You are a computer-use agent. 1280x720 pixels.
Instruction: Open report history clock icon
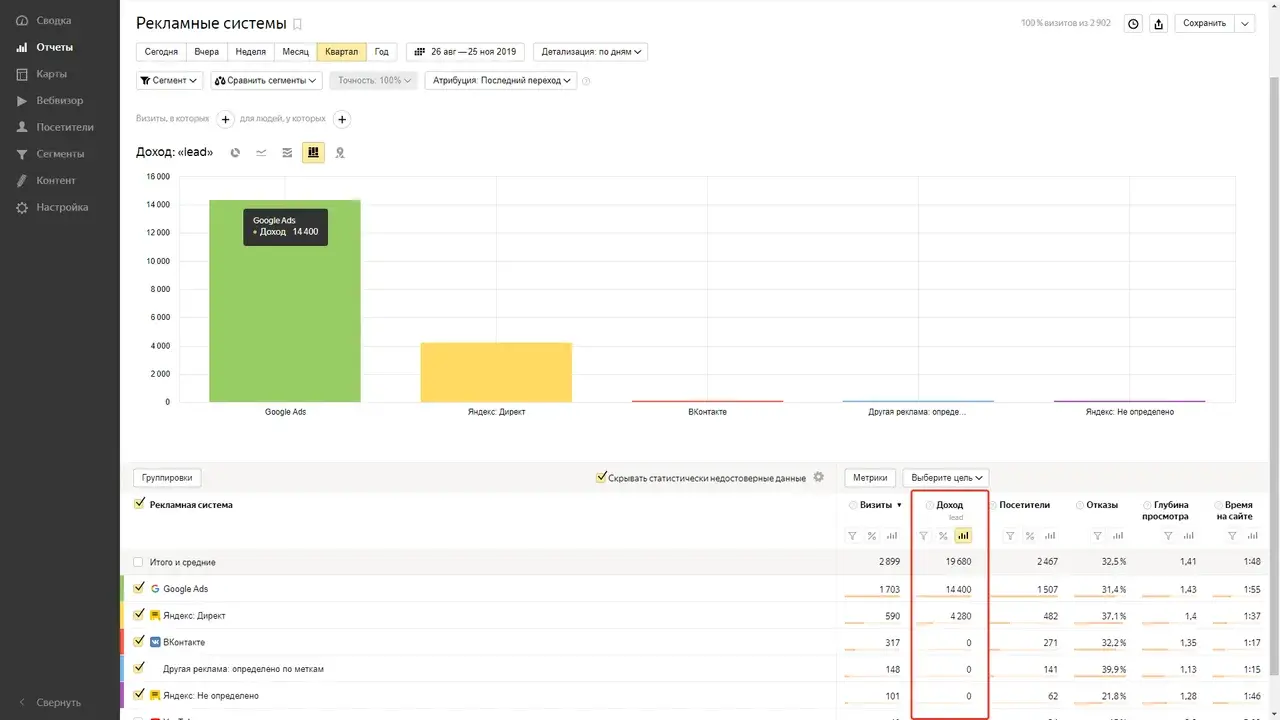coord(1133,24)
